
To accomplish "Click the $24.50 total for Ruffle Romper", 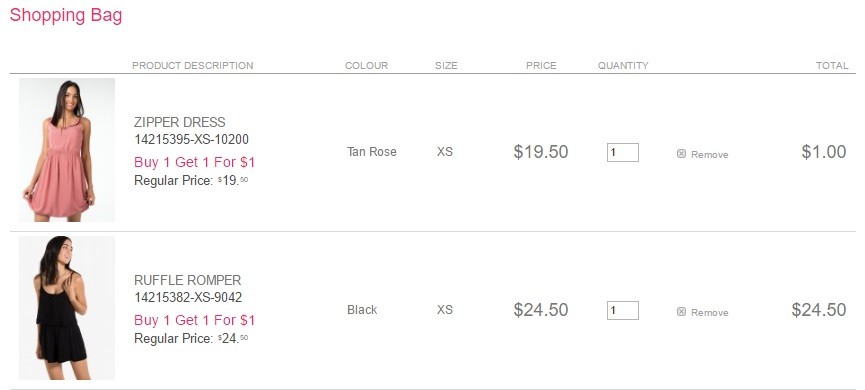I will [819, 309].
